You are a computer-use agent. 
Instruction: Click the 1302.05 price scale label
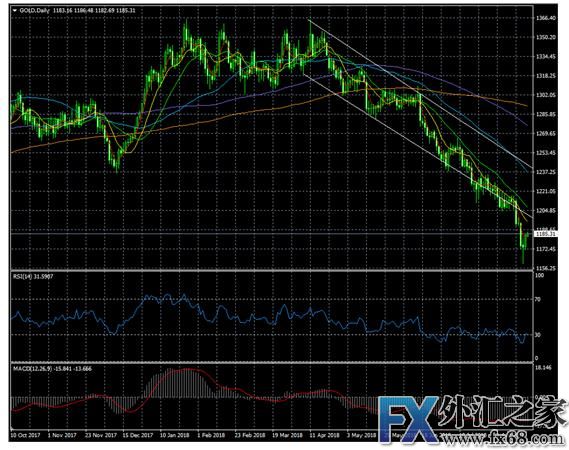point(546,95)
